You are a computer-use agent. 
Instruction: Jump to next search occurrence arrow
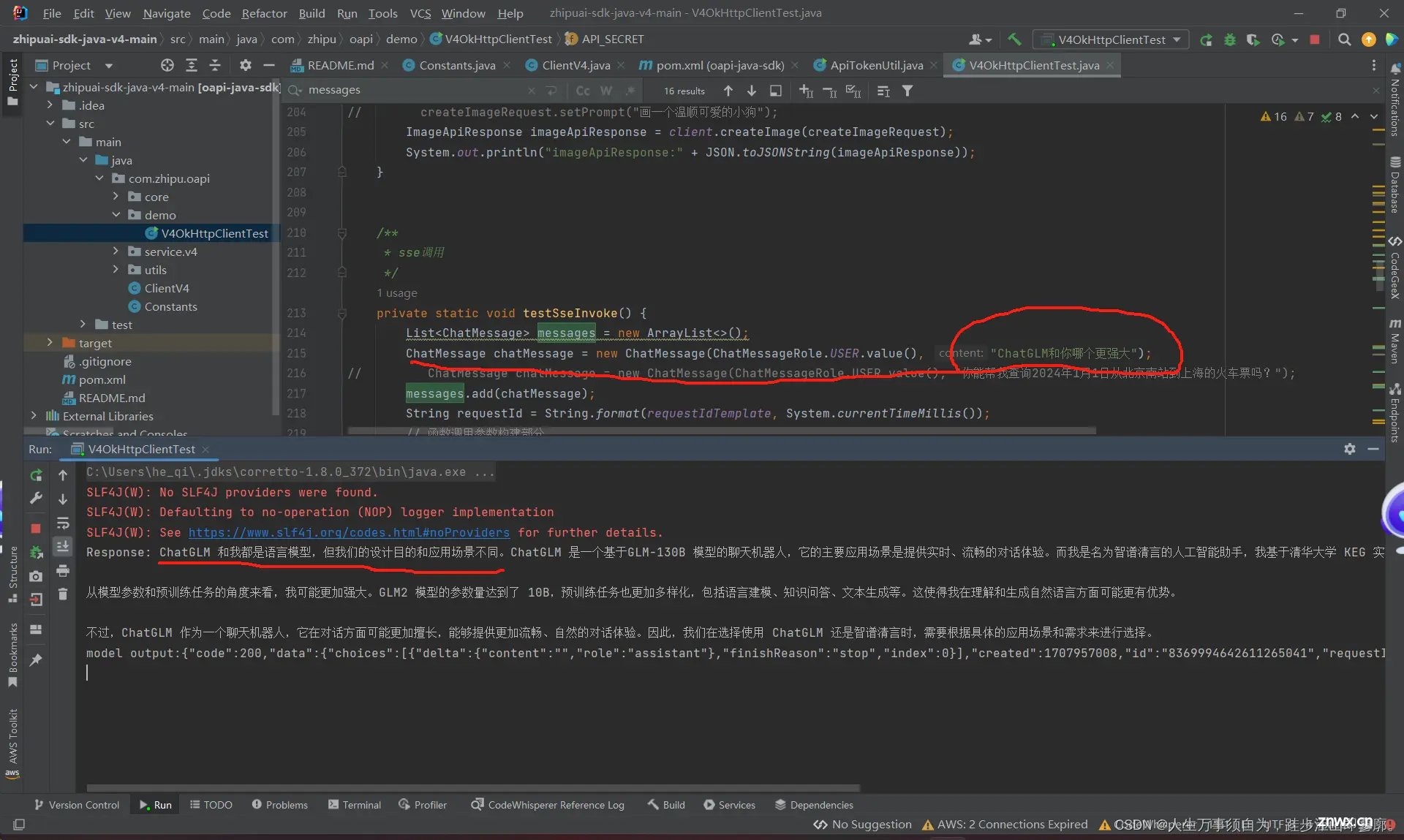(x=752, y=91)
